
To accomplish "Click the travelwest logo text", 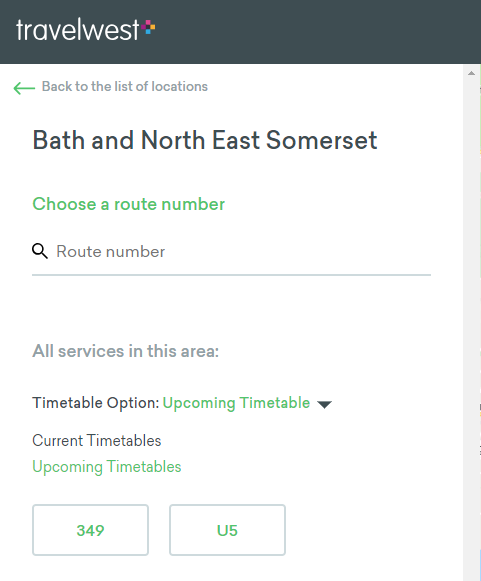I will pyautogui.click(x=78, y=30).
